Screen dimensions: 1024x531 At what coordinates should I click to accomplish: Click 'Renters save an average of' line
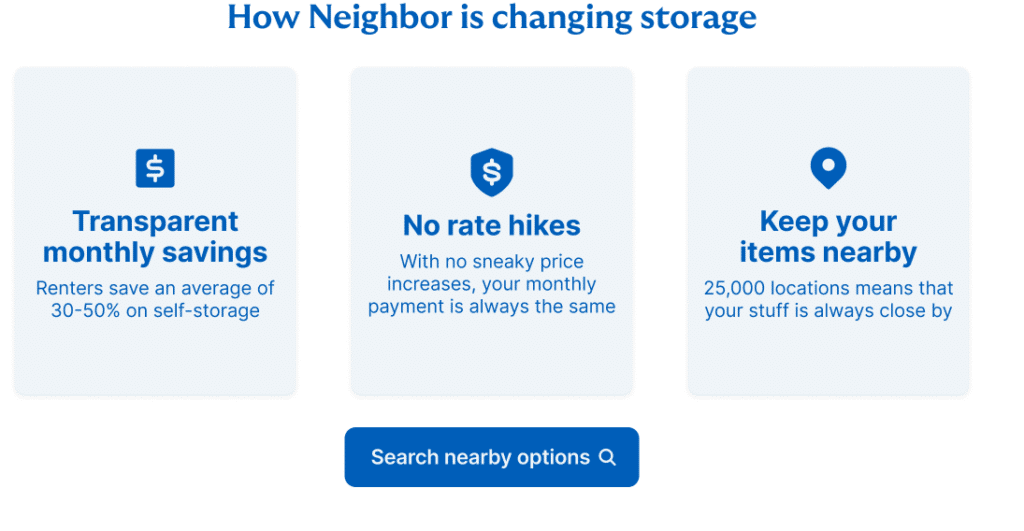tap(155, 288)
